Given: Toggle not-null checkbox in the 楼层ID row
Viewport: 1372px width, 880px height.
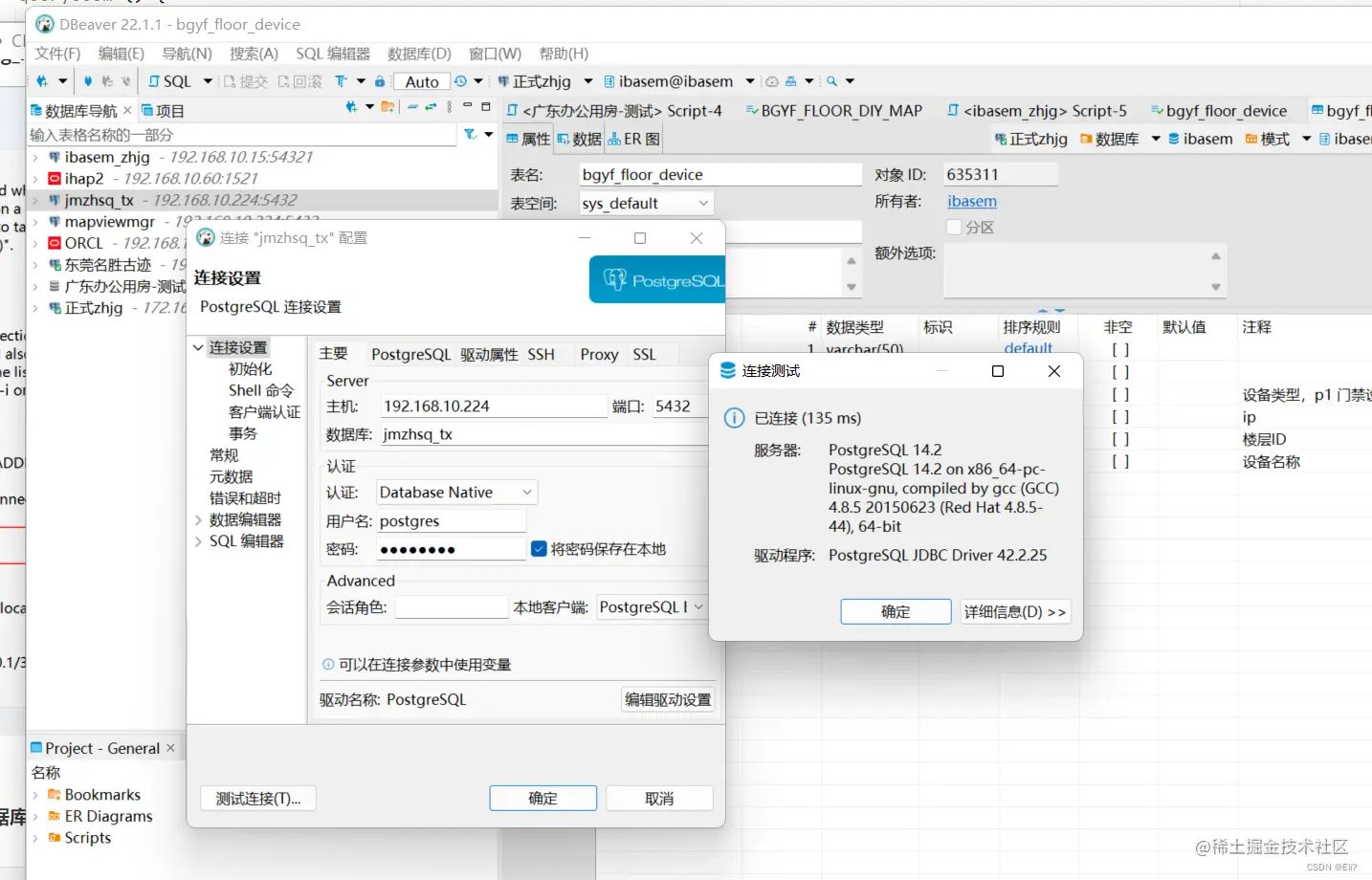Looking at the screenshot, I should pos(1120,439).
